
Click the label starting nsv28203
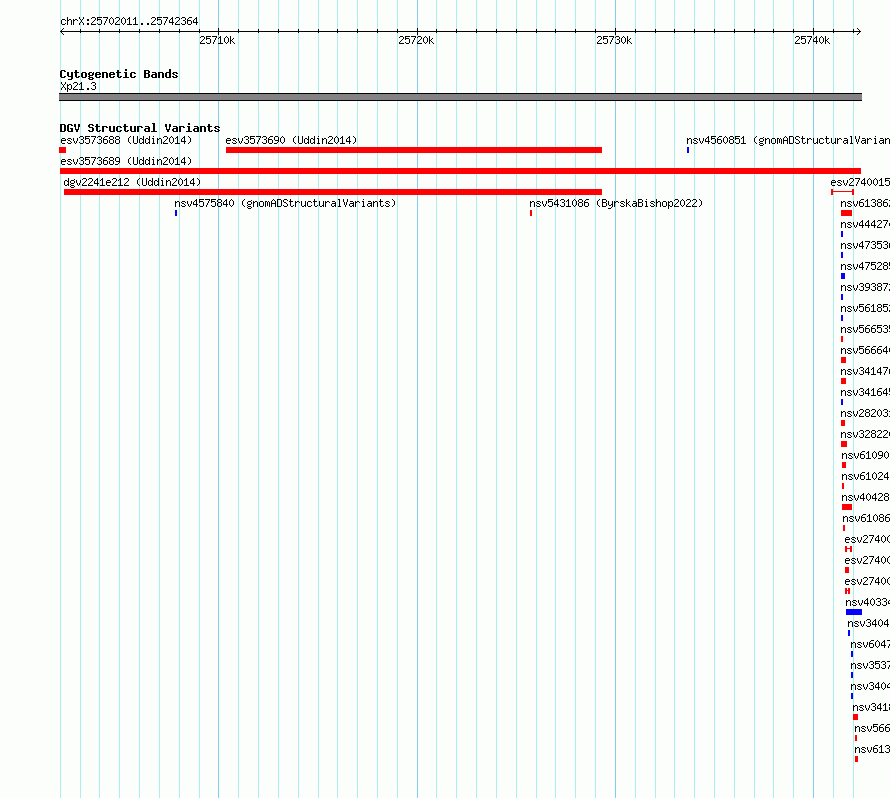click(865, 413)
